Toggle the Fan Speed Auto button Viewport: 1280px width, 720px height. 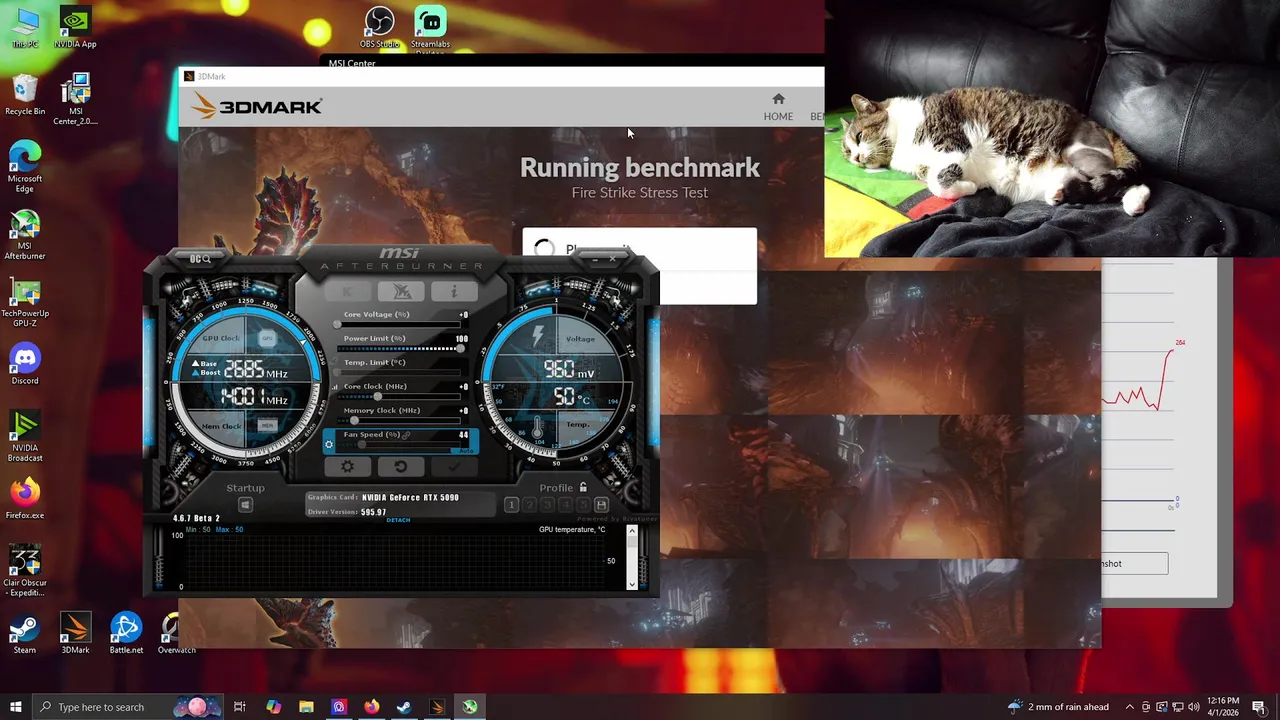tap(463, 450)
